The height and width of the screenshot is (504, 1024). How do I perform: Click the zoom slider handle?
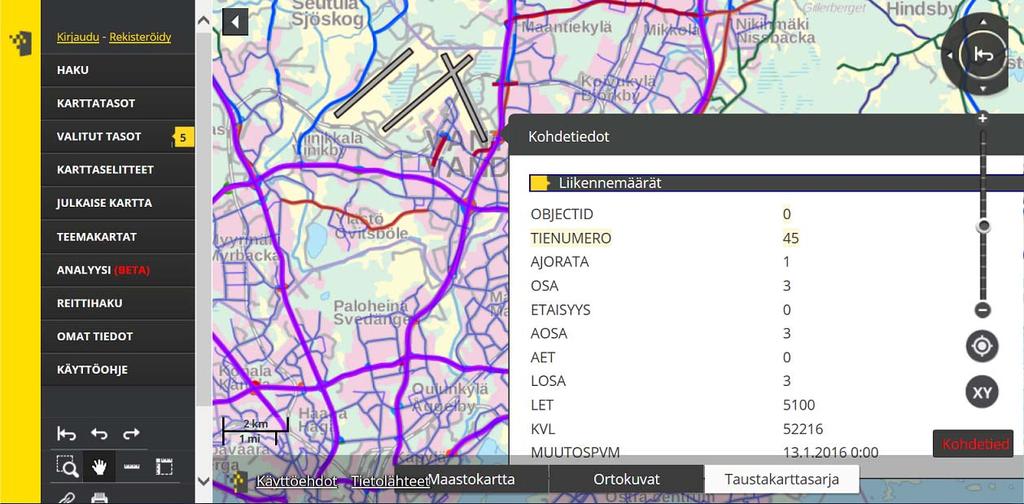tap(983, 226)
